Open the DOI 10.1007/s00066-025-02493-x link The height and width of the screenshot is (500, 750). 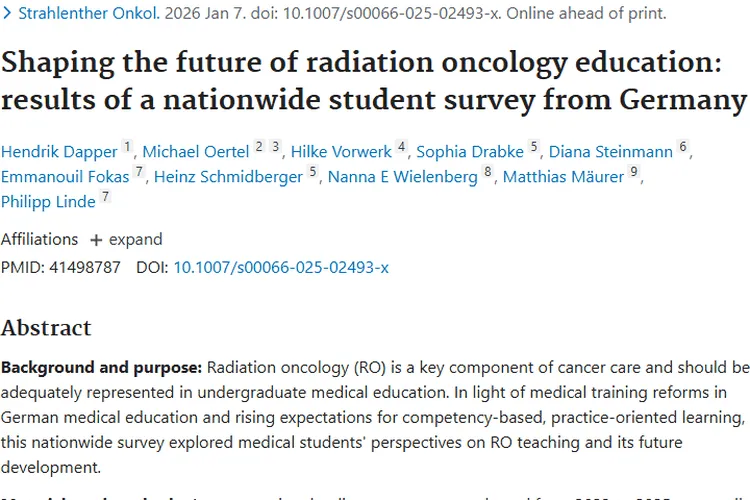pyautogui.click(x=281, y=267)
